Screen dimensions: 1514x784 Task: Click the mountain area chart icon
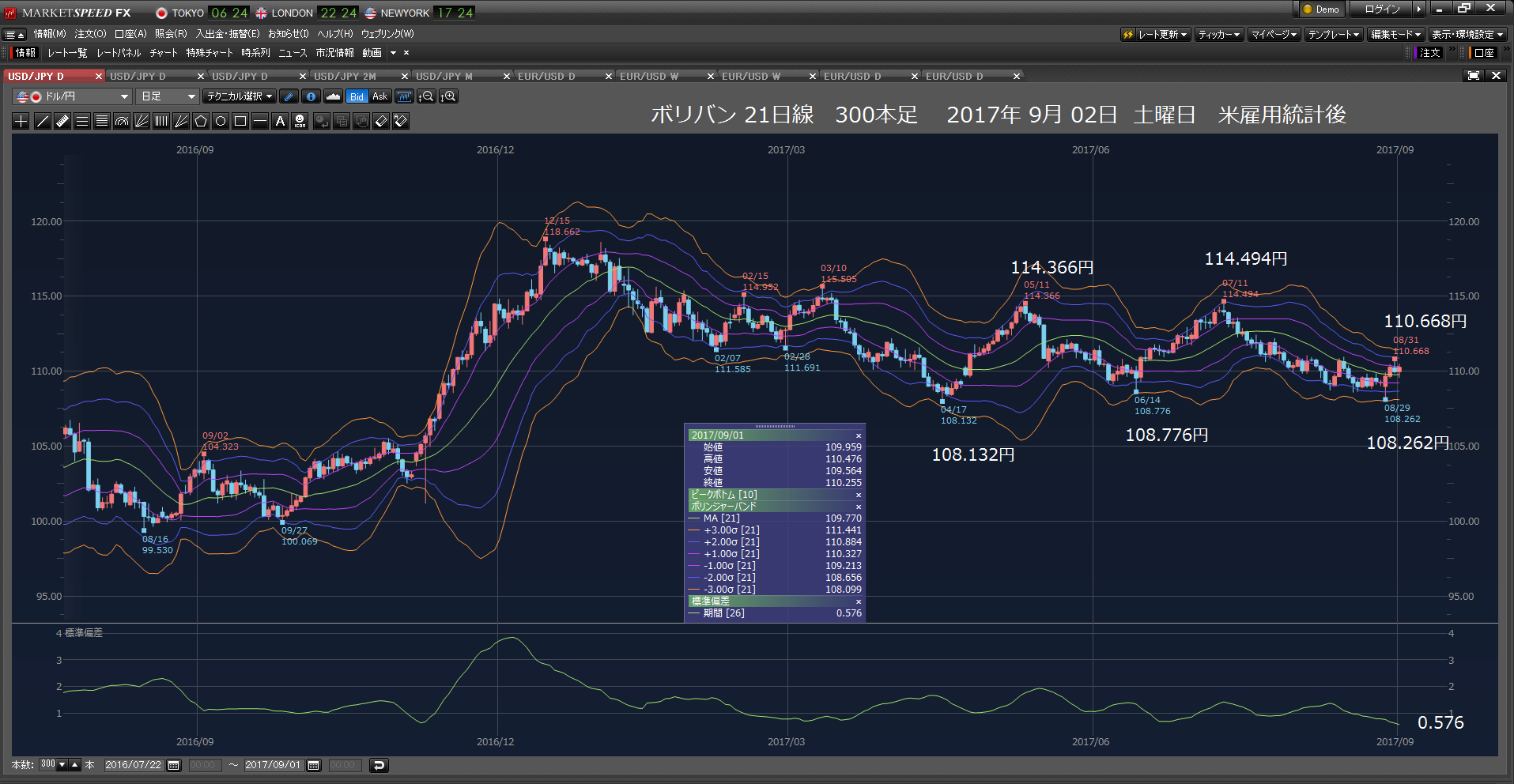(x=333, y=96)
